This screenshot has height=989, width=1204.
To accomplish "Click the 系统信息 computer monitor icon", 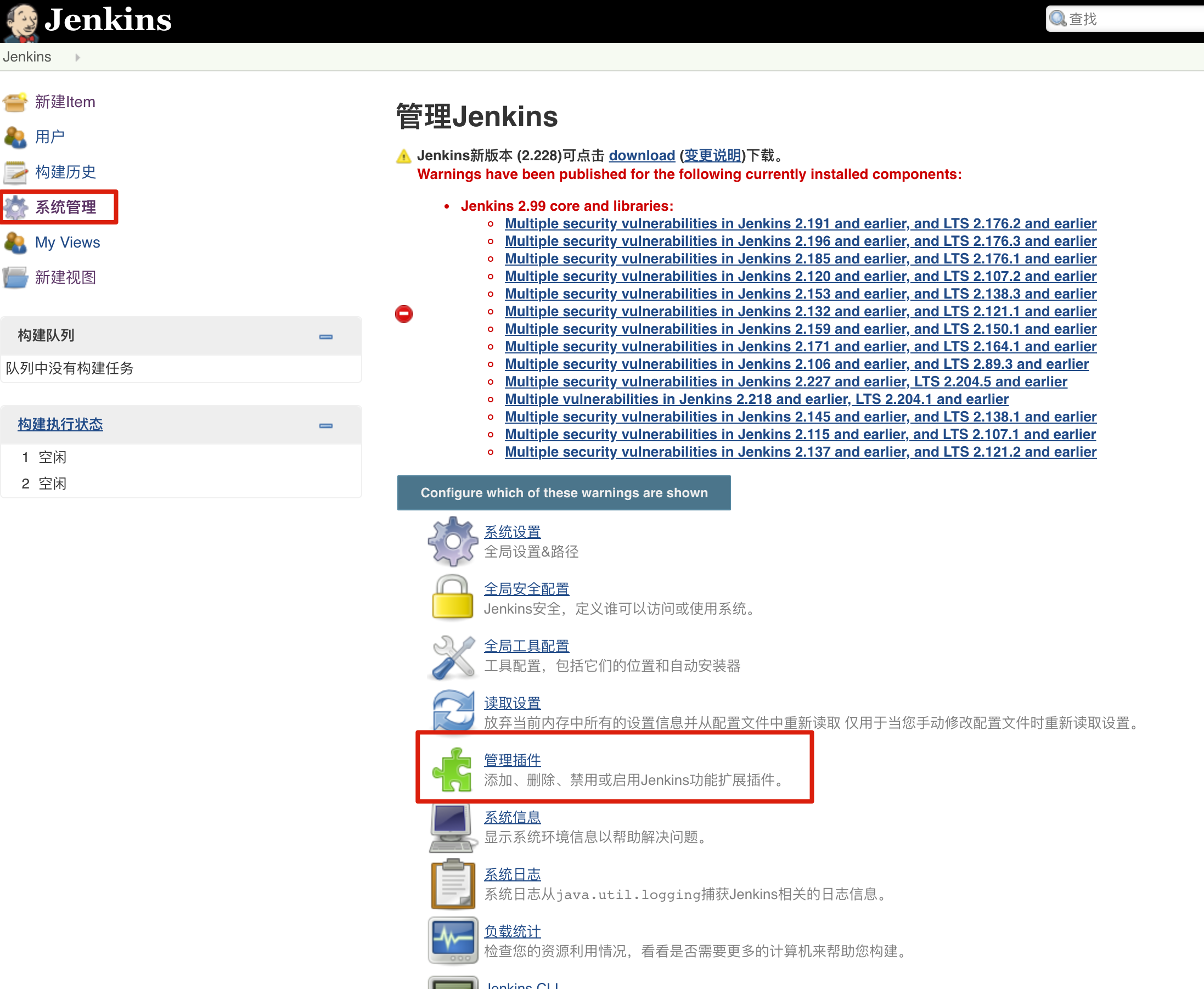I will [453, 828].
